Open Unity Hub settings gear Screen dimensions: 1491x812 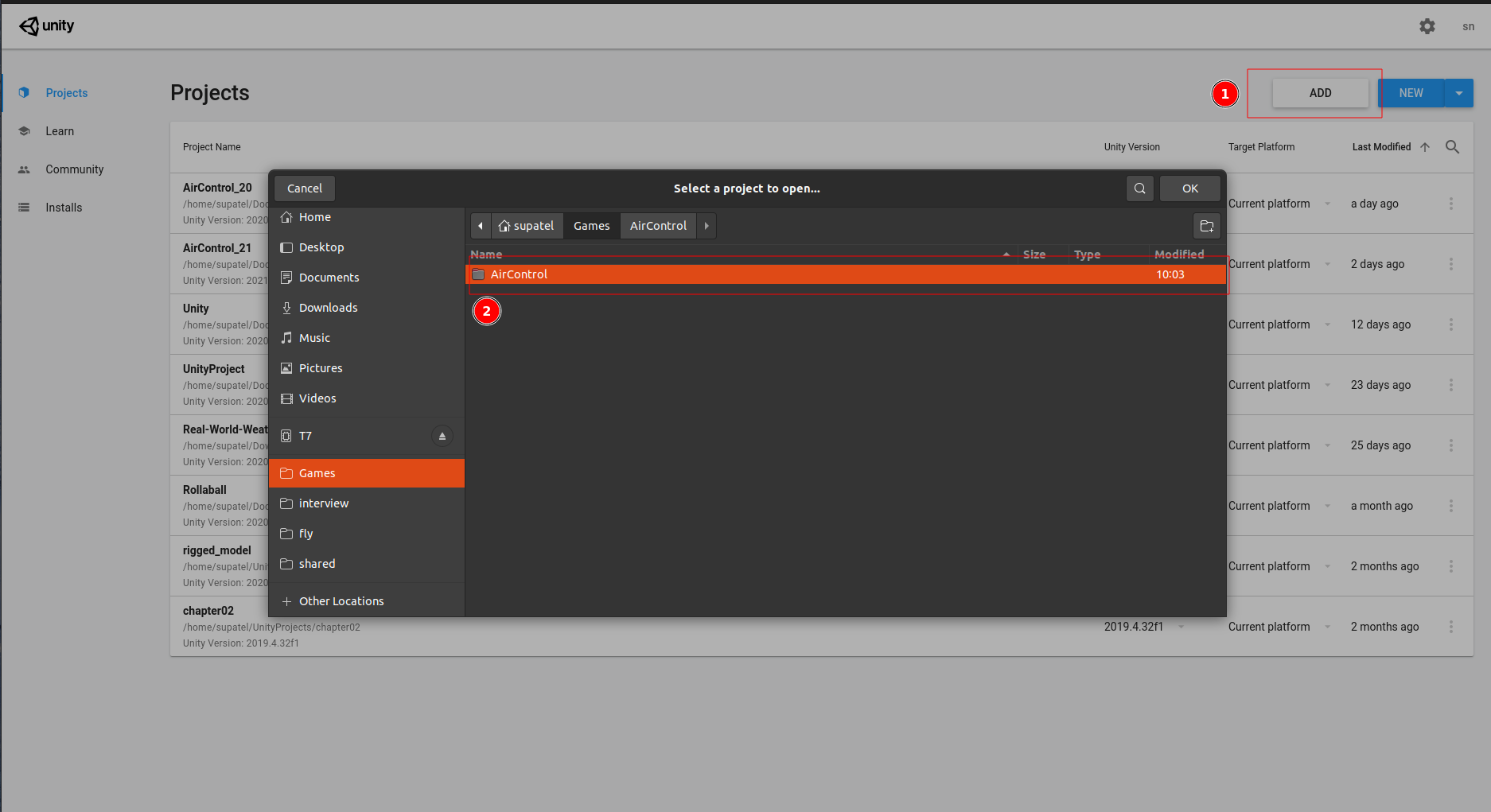pyautogui.click(x=1427, y=26)
